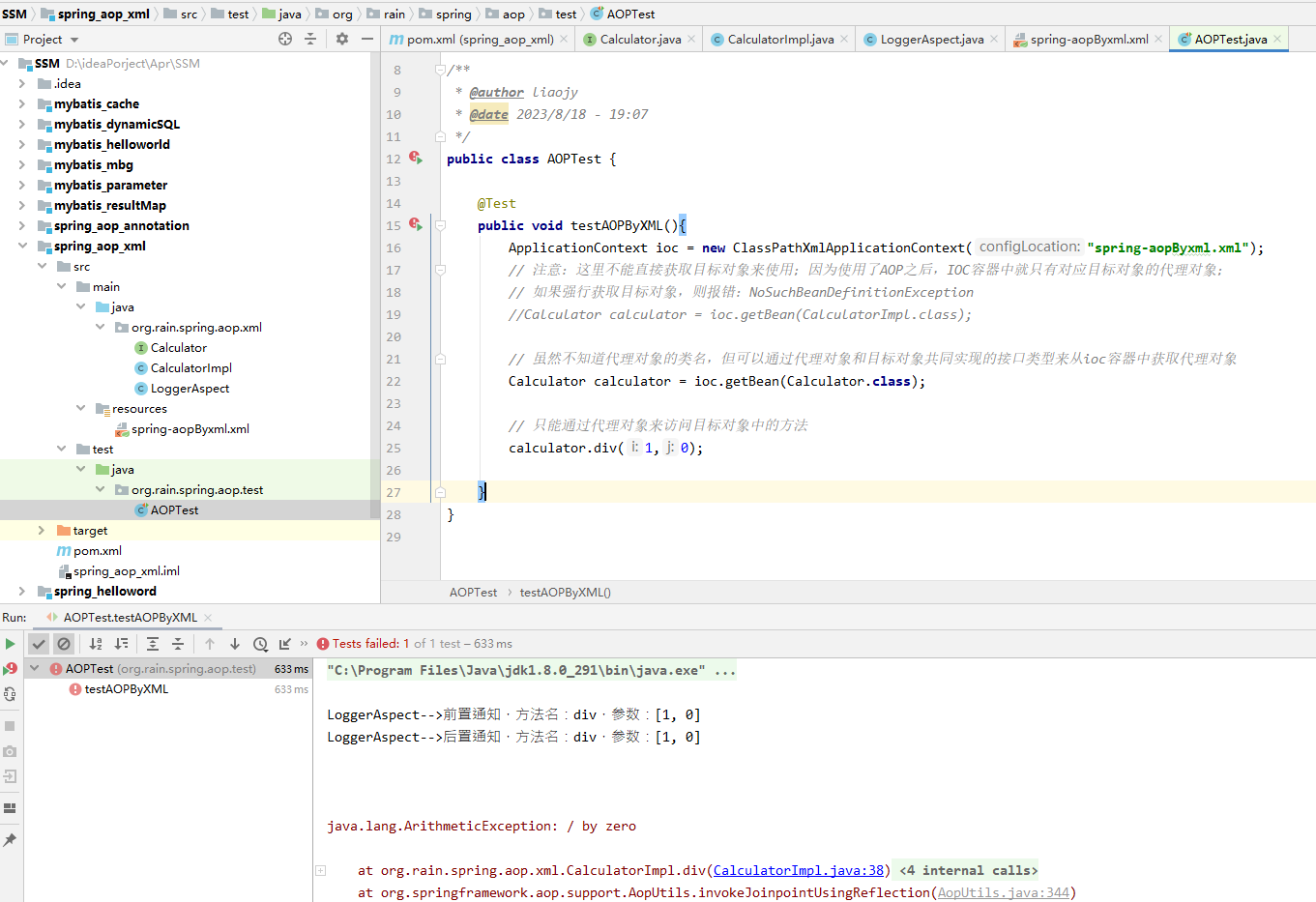The image size is (1316, 902).
Task: Toggle Show Ignored tests icon
Action: click(64, 644)
